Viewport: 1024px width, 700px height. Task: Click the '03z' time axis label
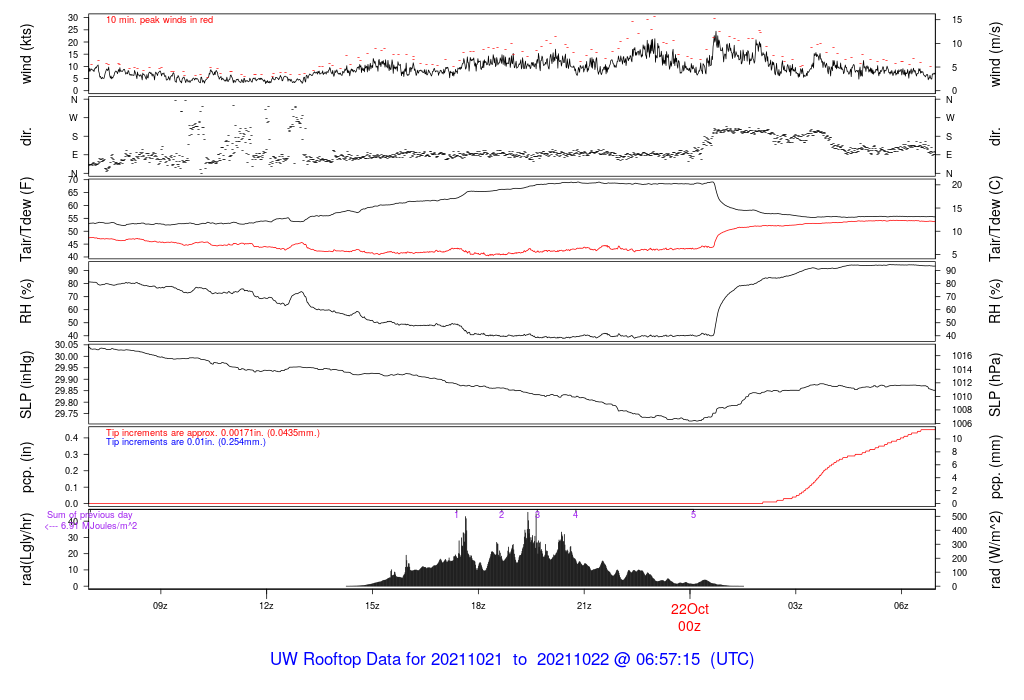795,606
